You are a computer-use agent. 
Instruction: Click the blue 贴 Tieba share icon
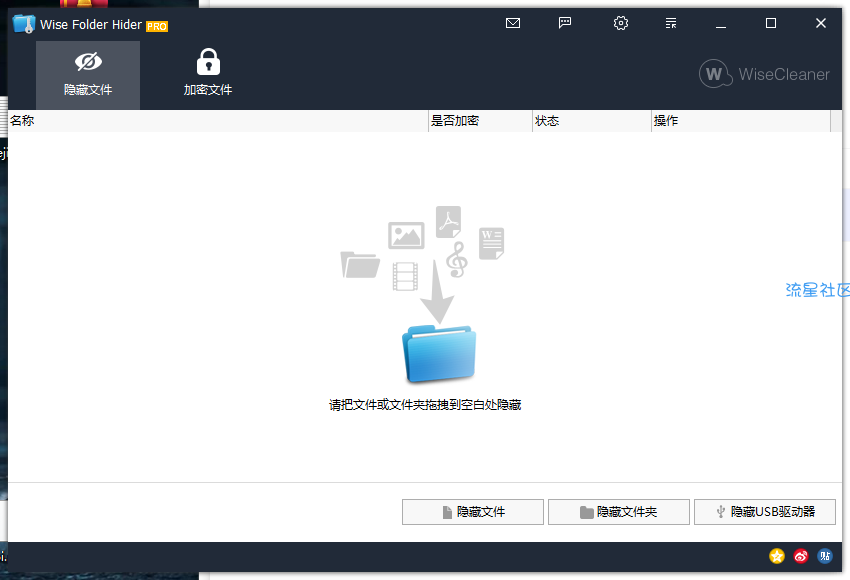click(x=825, y=556)
